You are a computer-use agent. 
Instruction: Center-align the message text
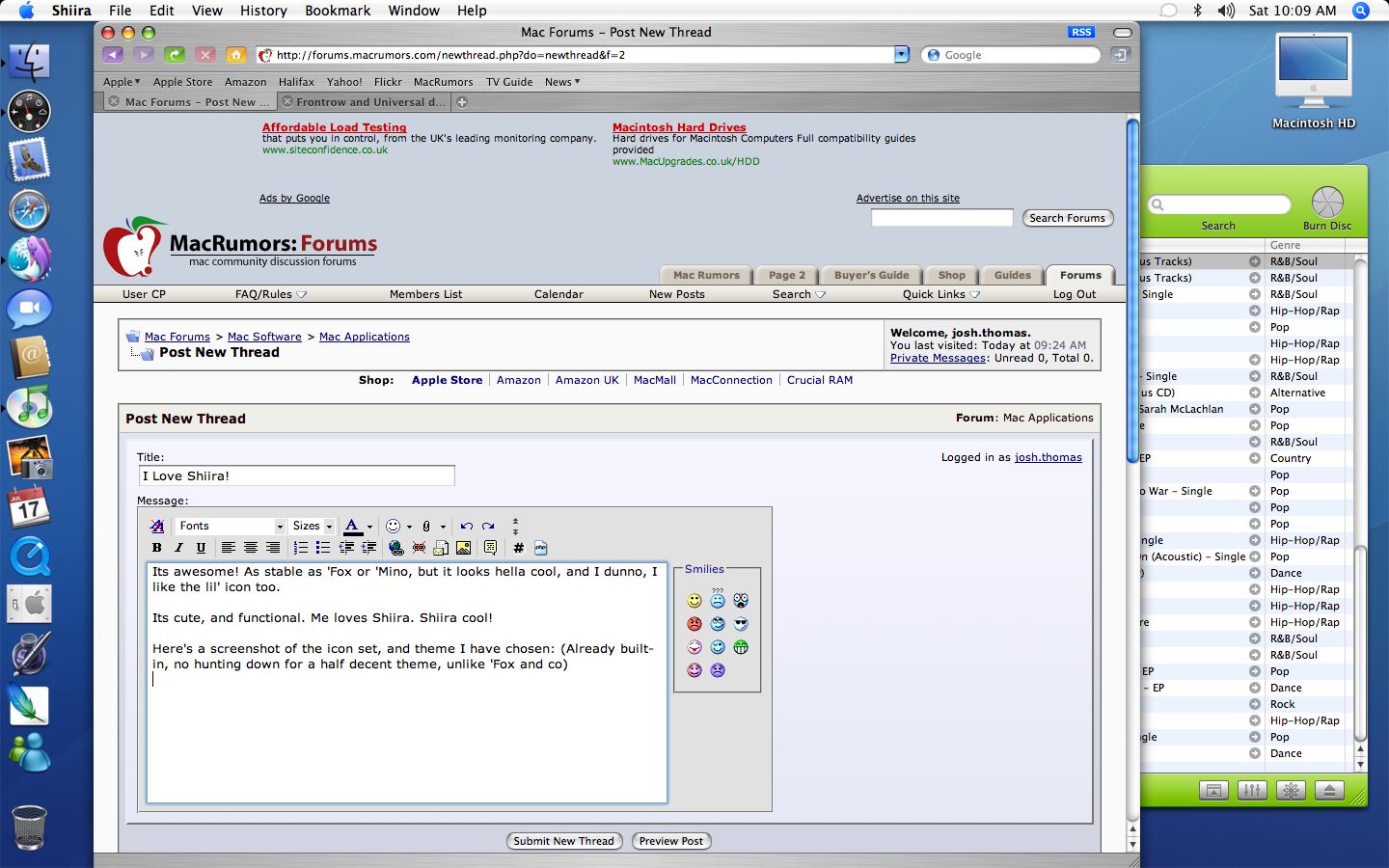click(x=251, y=548)
